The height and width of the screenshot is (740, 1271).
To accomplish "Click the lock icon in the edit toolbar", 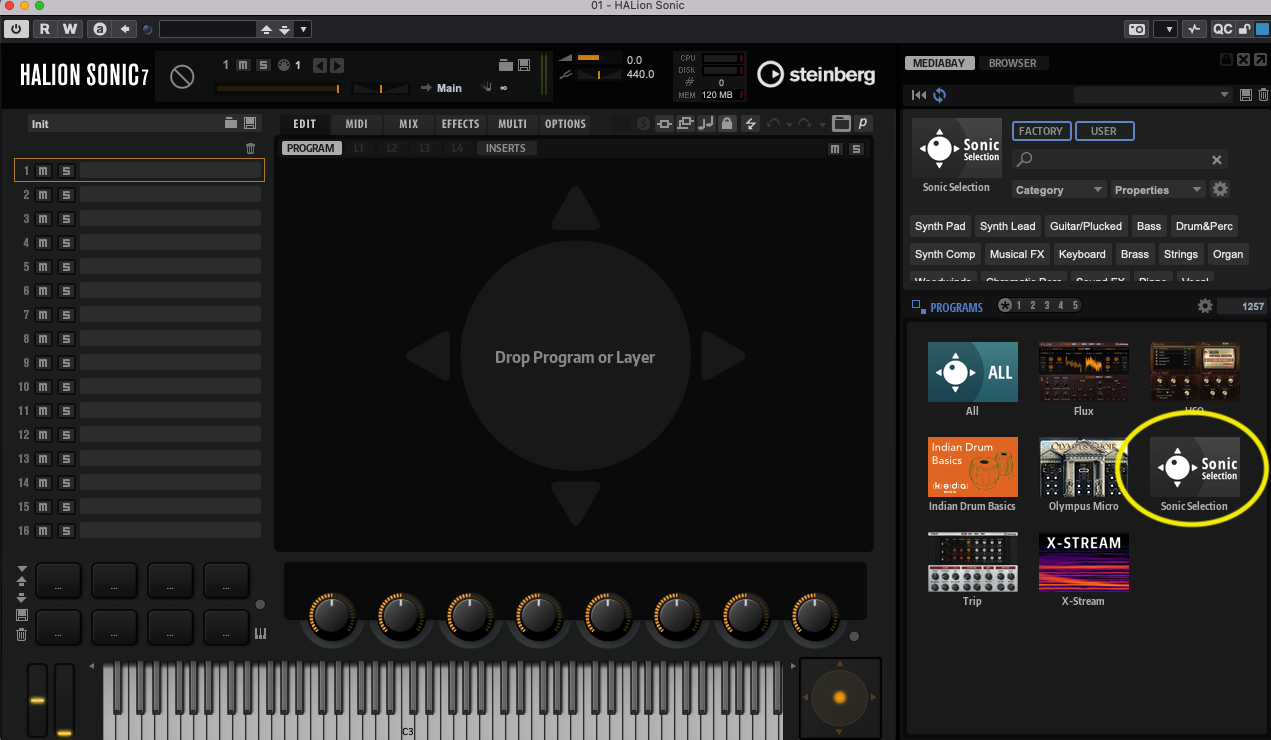I will coord(727,124).
